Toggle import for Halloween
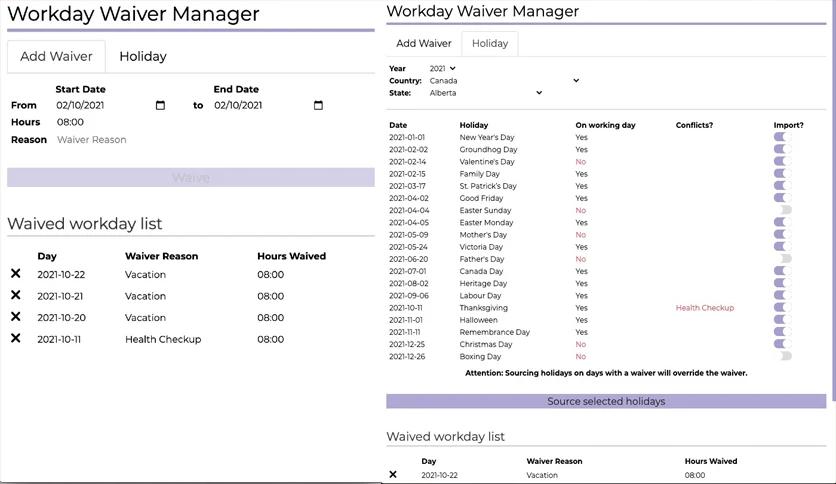The image size is (836, 484). pos(783,320)
